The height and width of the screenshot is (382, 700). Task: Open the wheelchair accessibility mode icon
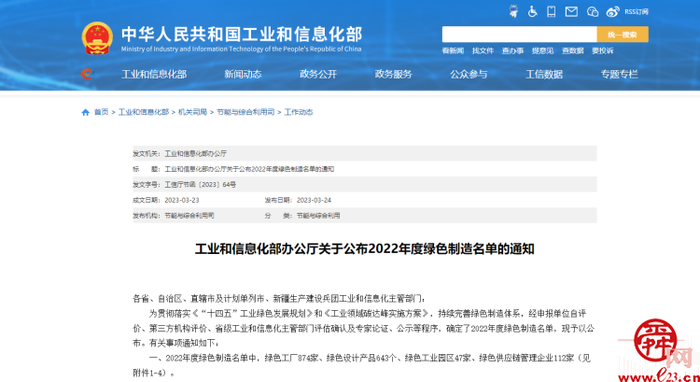(532, 12)
